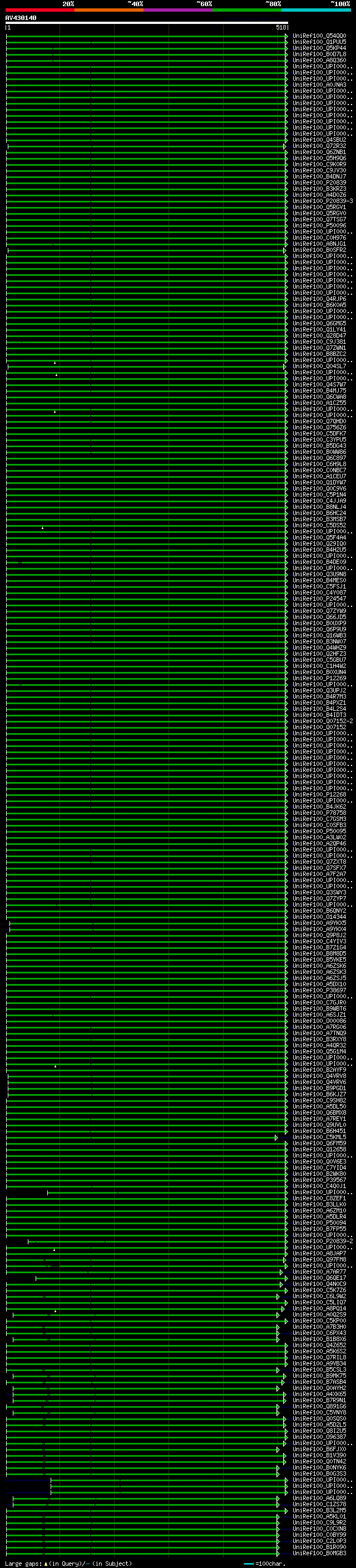This screenshot has height=1568, width=356.
Task: Click the orange ~40% identity legend segment
Action: point(109,10)
